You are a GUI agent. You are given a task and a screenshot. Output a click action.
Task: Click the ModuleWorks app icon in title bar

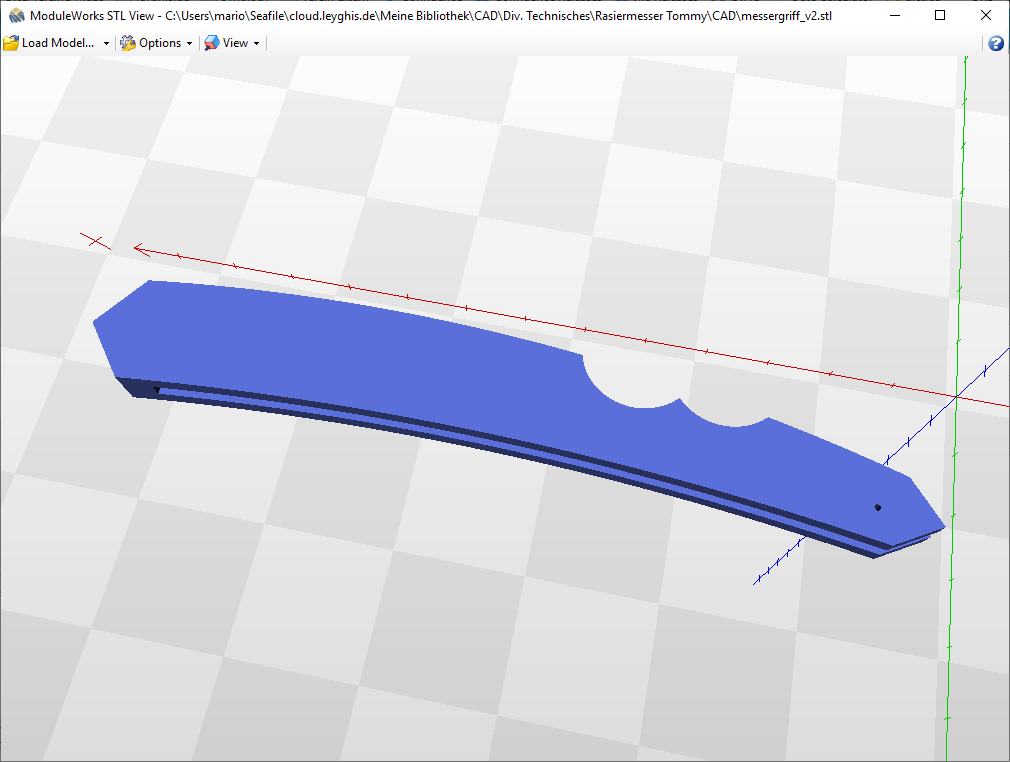[x=15, y=15]
